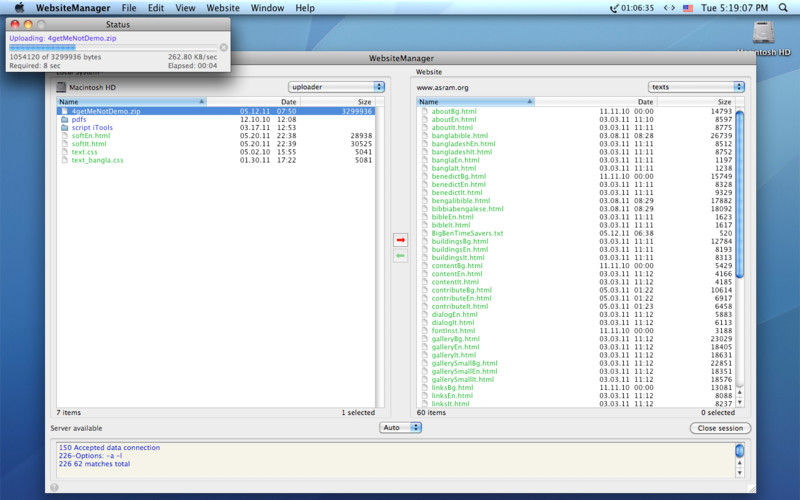The image size is (800, 500).
Task: Select contributeBg.html on the website
Action: (x=576, y=290)
